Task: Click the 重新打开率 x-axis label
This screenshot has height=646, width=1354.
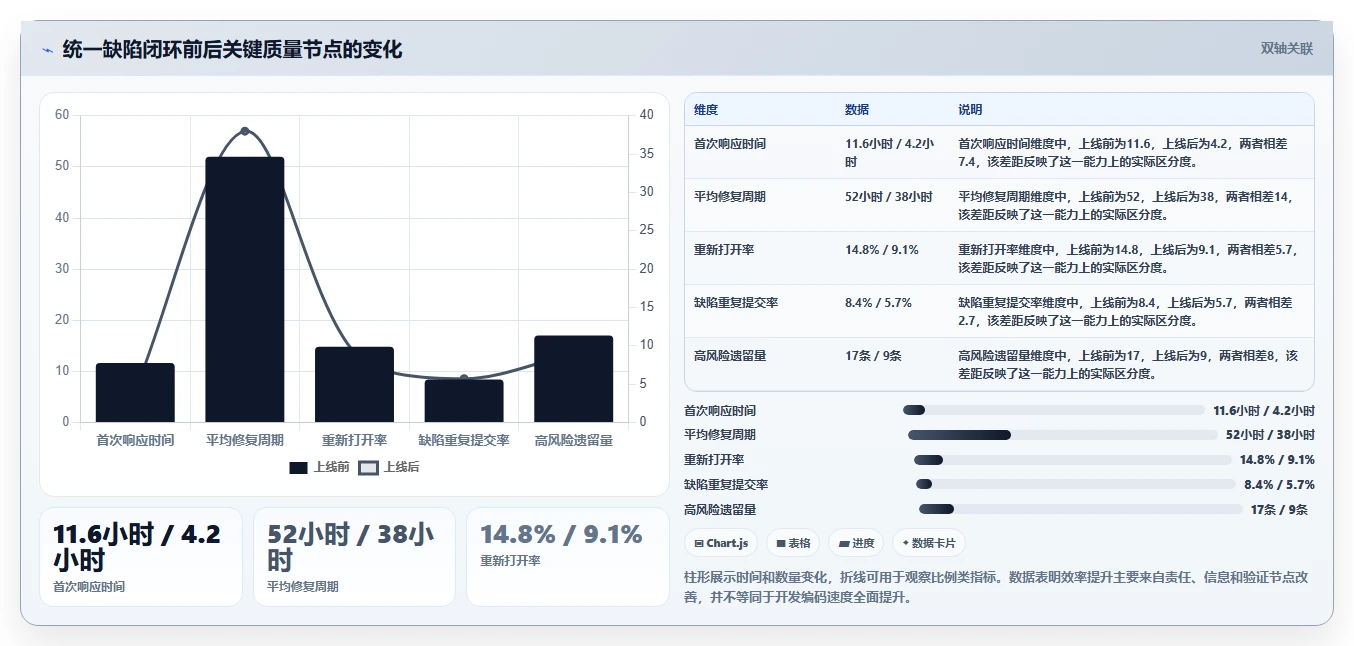Action: pyautogui.click(x=354, y=440)
